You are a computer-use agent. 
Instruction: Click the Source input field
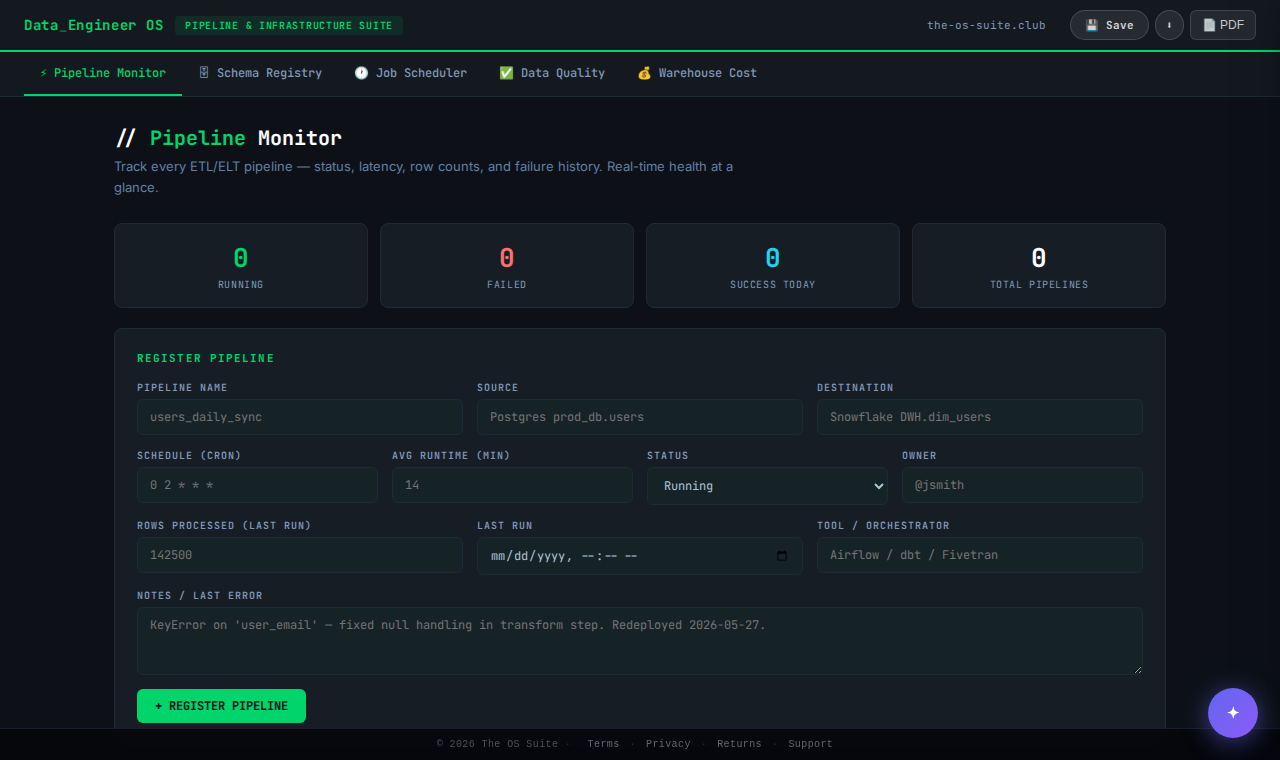(640, 417)
